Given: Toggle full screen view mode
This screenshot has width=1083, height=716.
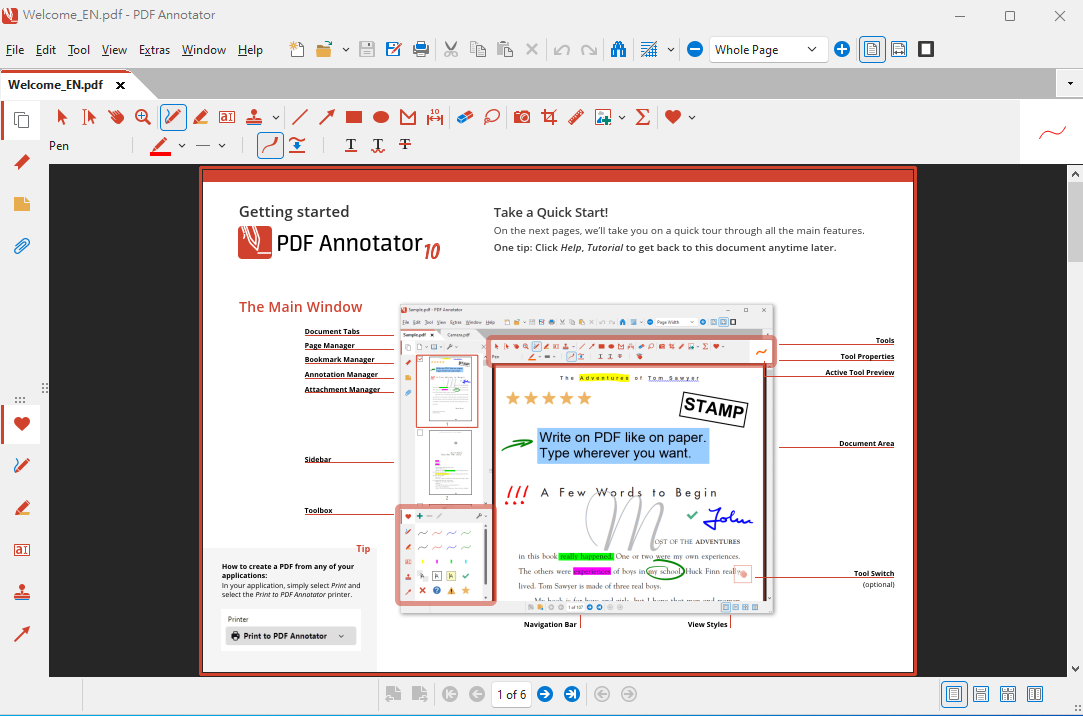Looking at the screenshot, I should click(926, 49).
